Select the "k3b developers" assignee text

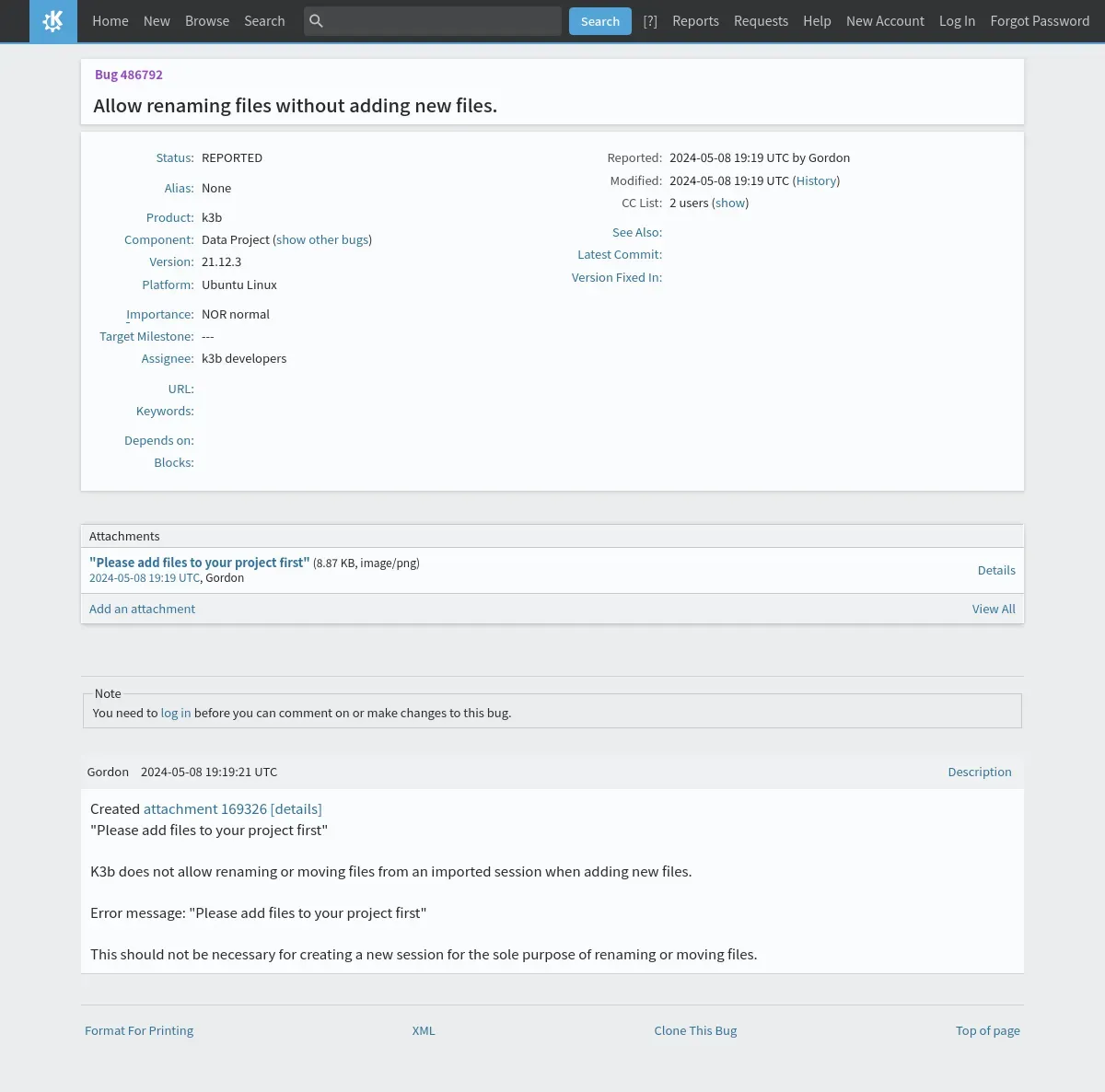click(244, 358)
